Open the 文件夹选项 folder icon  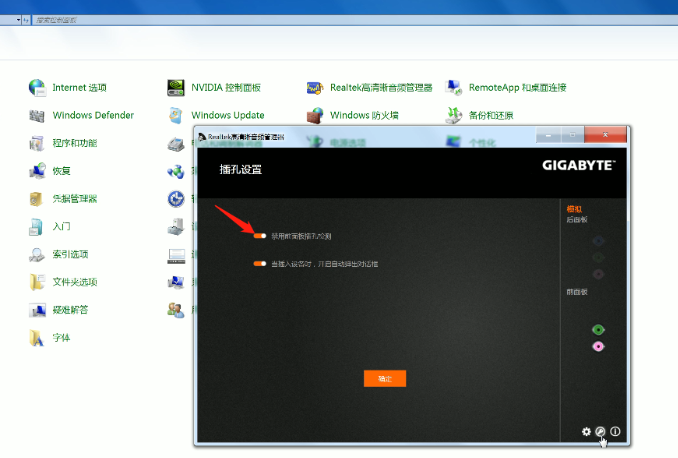tap(37, 282)
